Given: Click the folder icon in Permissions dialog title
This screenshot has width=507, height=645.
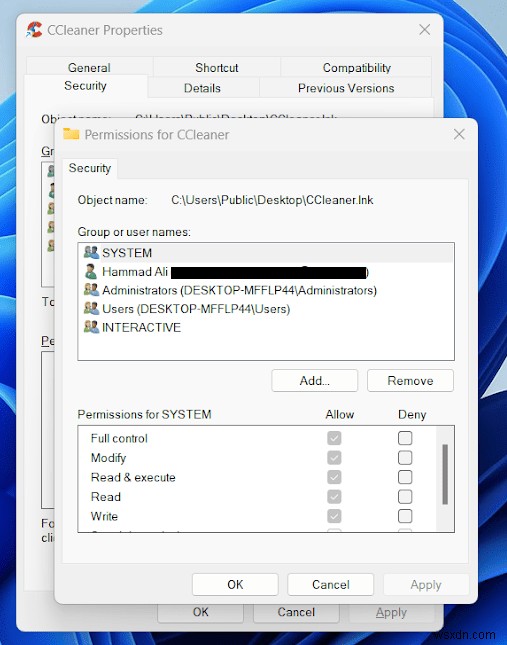Looking at the screenshot, I should [x=71, y=134].
